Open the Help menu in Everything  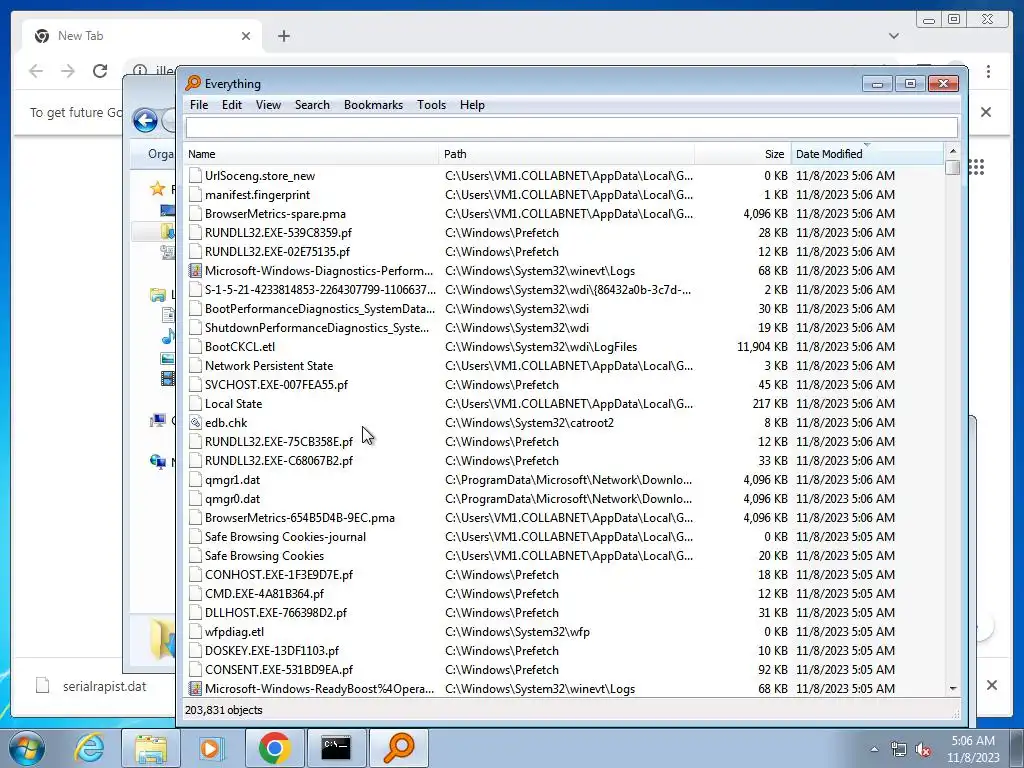[x=472, y=105]
